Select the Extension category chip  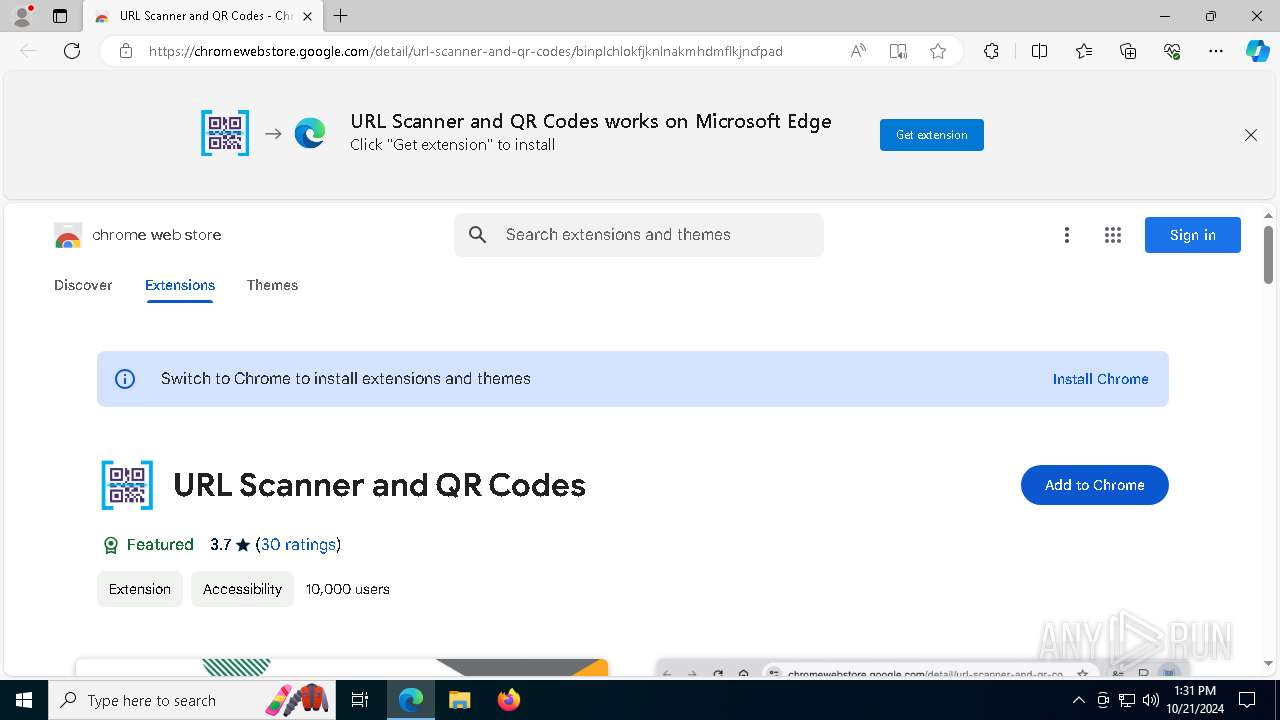pyautogui.click(x=140, y=589)
